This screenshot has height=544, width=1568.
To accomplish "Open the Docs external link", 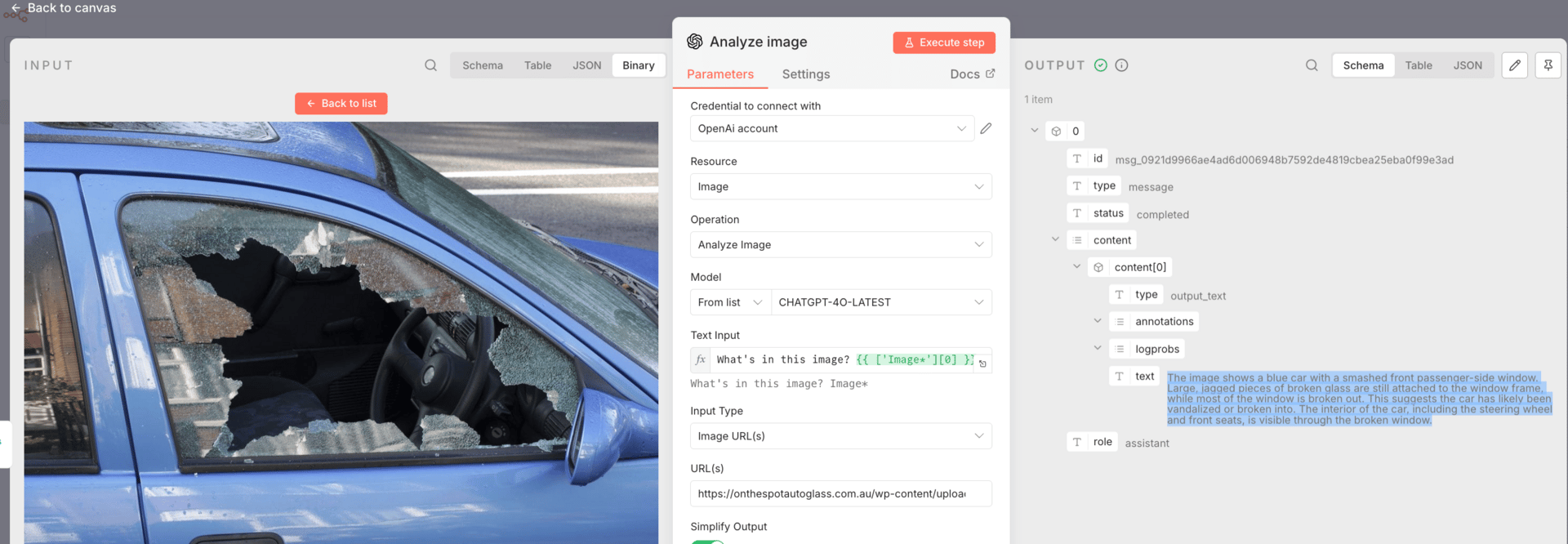I will [x=972, y=74].
